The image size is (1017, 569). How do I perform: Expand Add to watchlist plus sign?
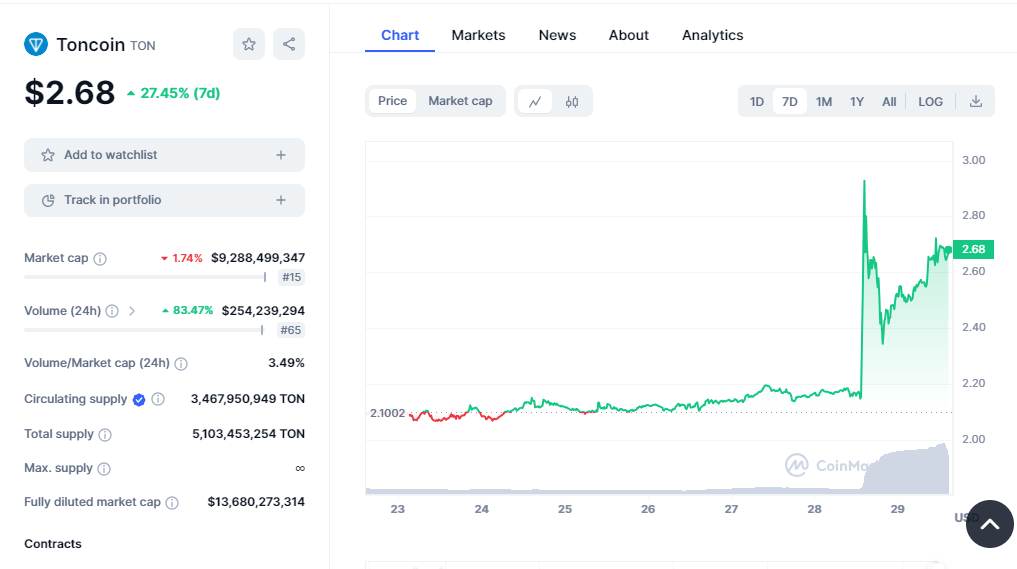[281, 155]
